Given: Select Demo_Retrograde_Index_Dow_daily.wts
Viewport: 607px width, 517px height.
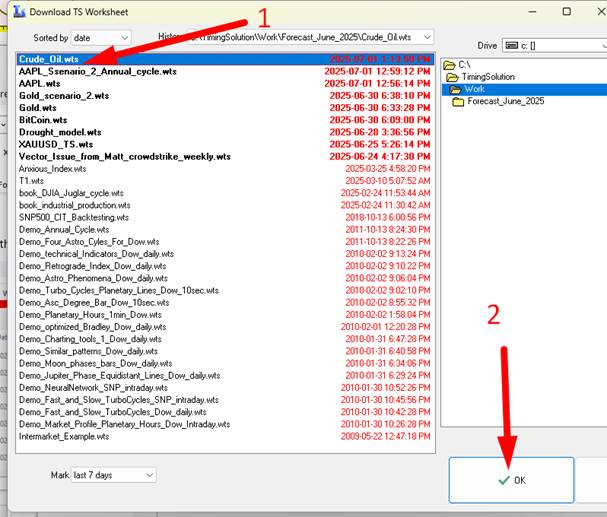Looking at the screenshot, I should 225,266.
